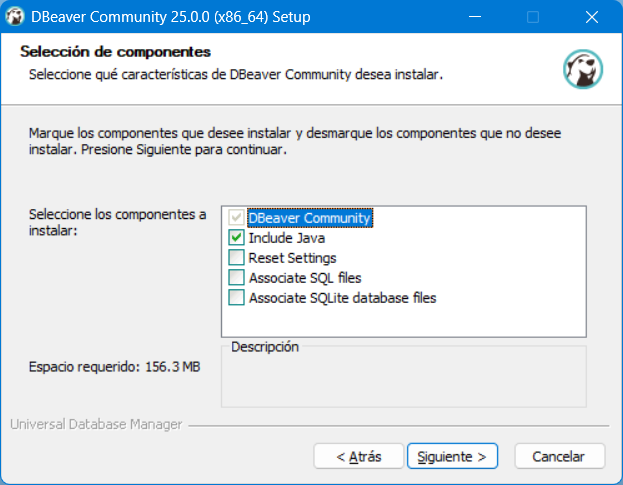Select the Reset Settings label text
The height and width of the screenshot is (485, 623).
[292, 258]
